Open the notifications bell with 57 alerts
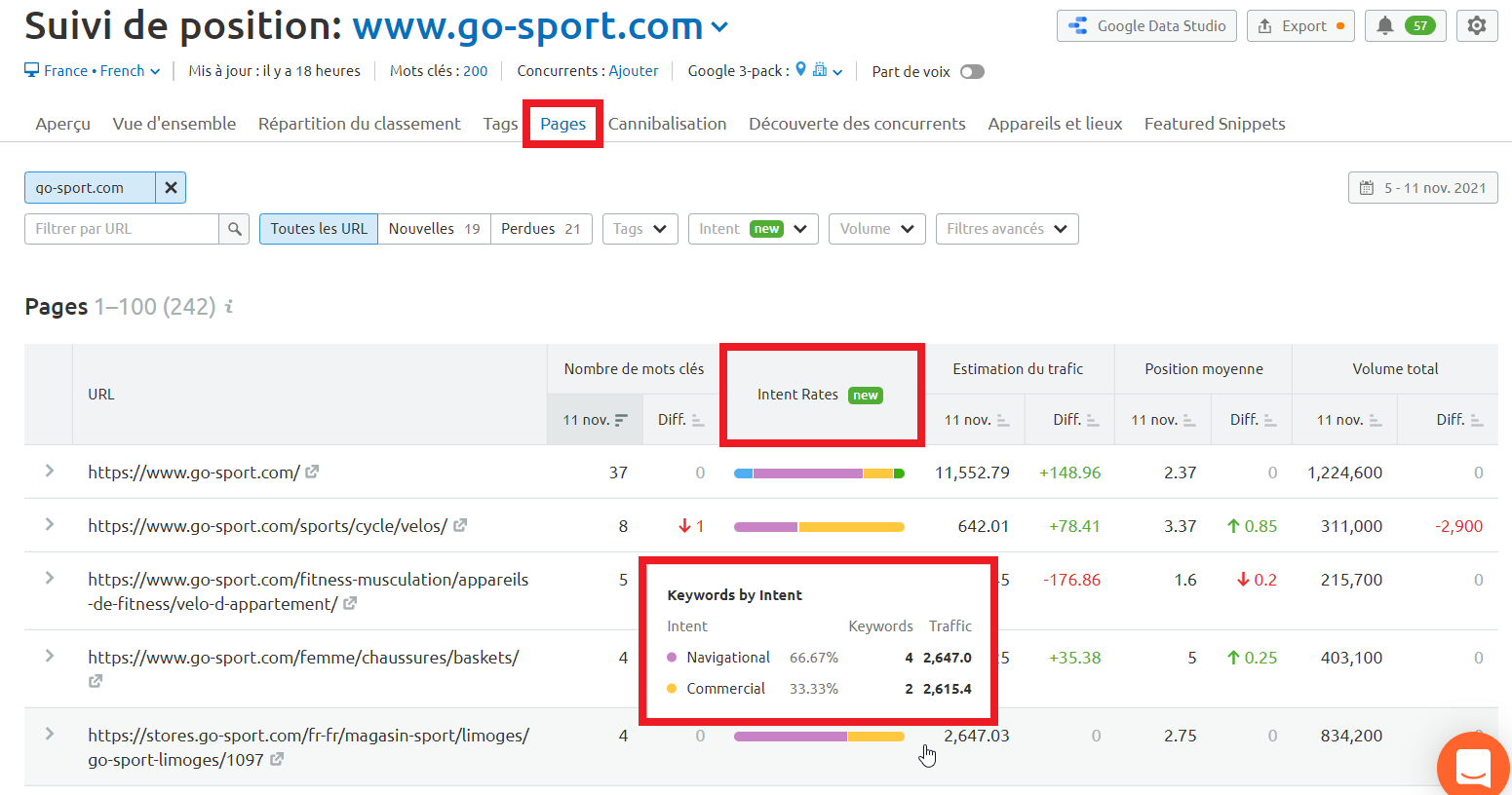Screen dimensions: 1512x795 pos(1405,26)
